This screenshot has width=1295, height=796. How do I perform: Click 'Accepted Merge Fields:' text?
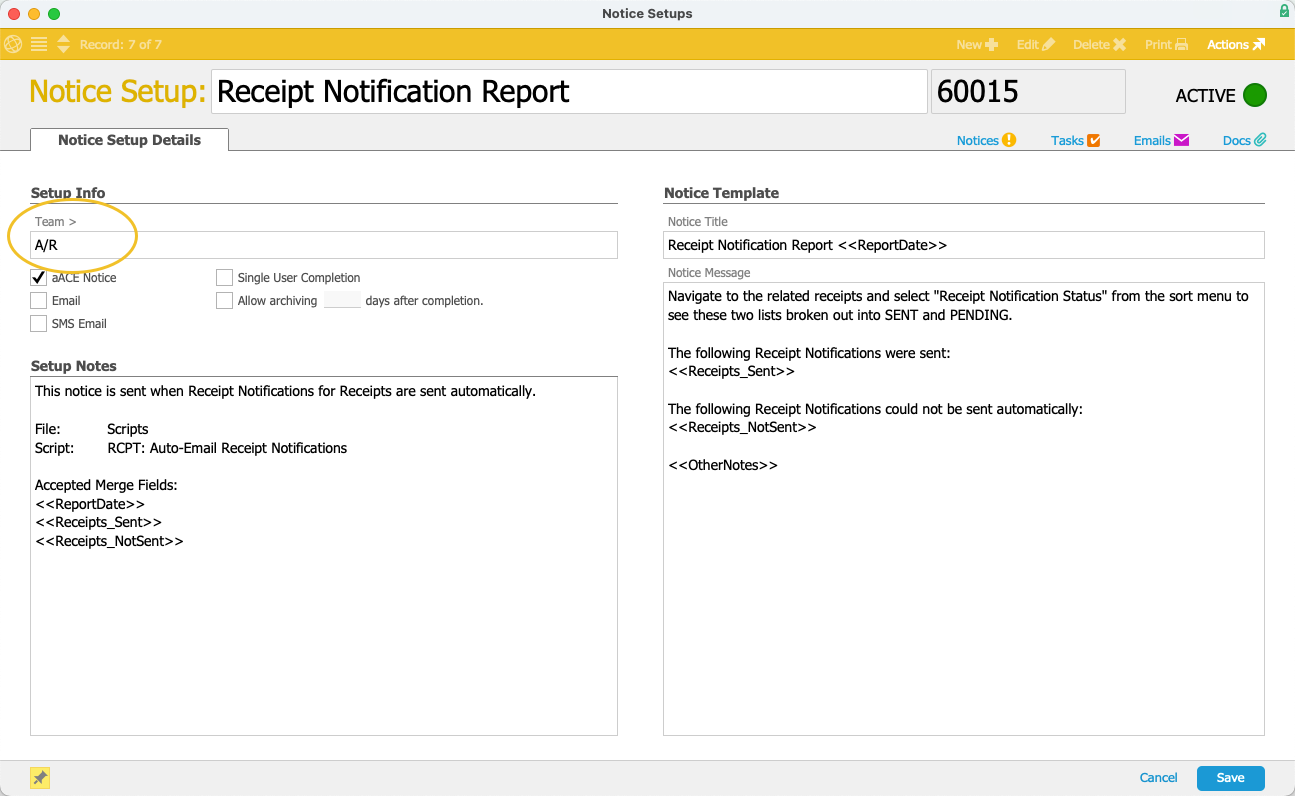coord(106,485)
